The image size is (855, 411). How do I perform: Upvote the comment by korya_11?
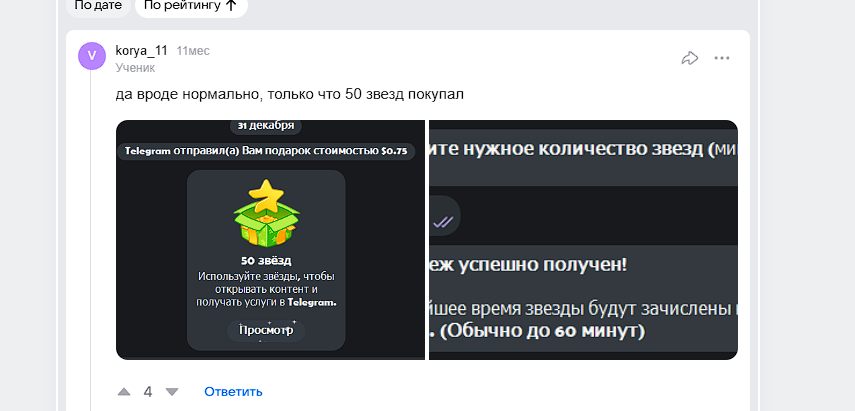click(124, 392)
